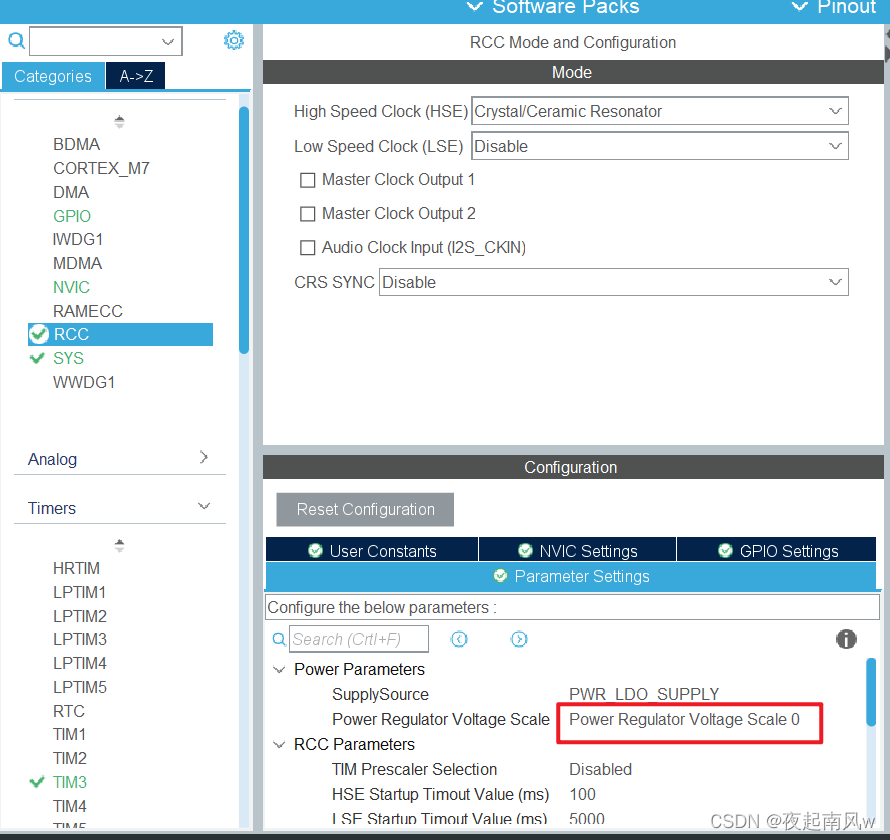Expand the Analog category
This screenshot has width=890, height=840.
click(x=119, y=459)
